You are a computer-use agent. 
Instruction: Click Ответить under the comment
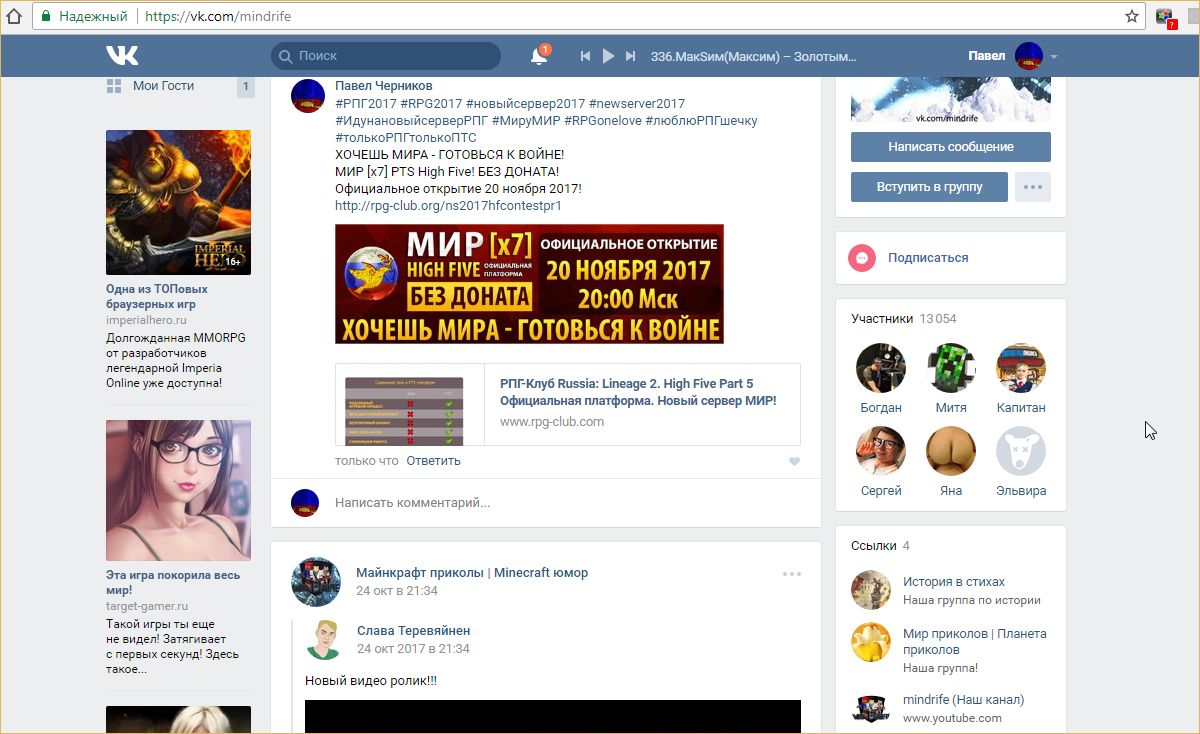pos(433,461)
